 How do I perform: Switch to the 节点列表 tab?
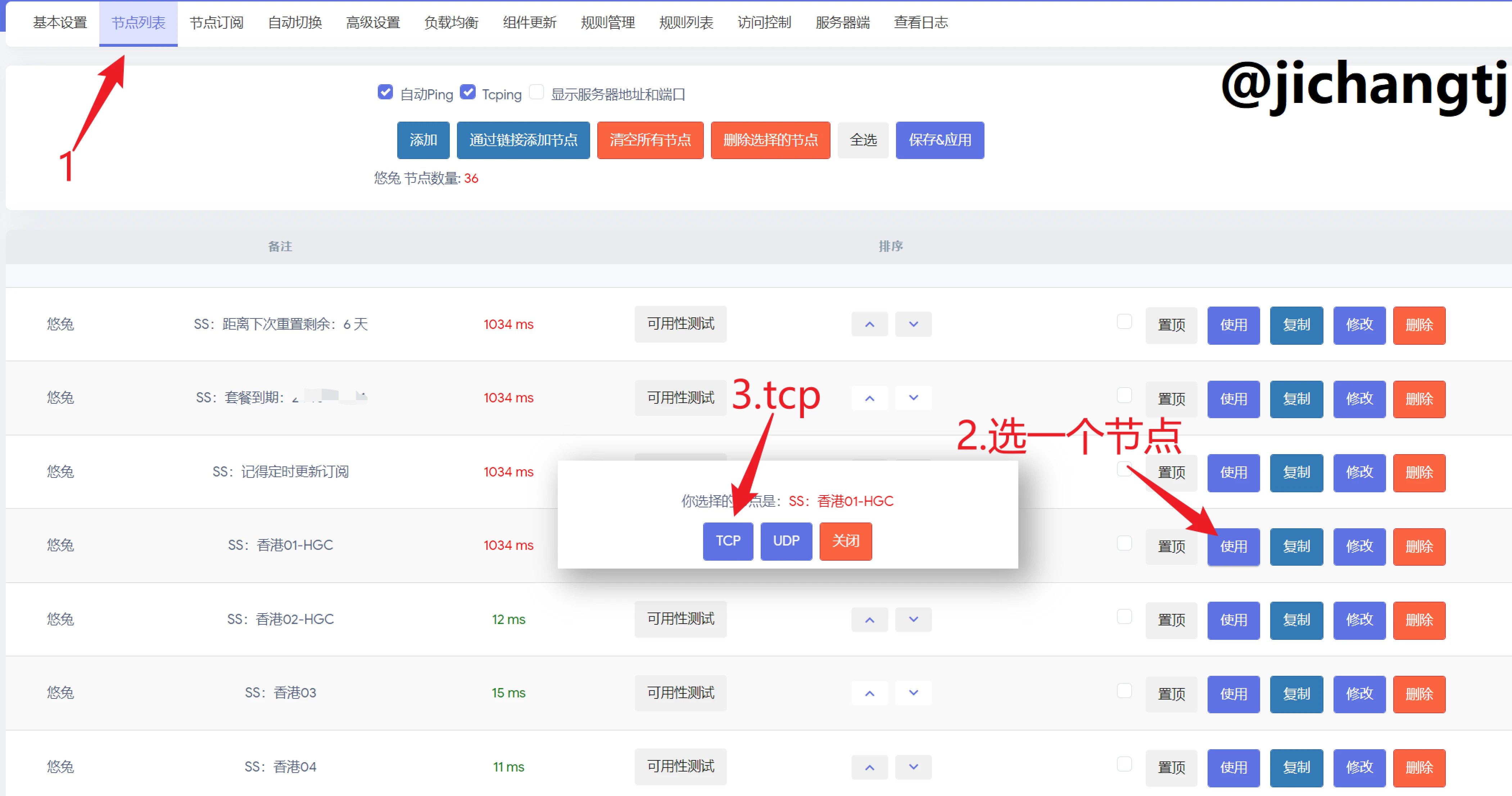pos(139,23)
